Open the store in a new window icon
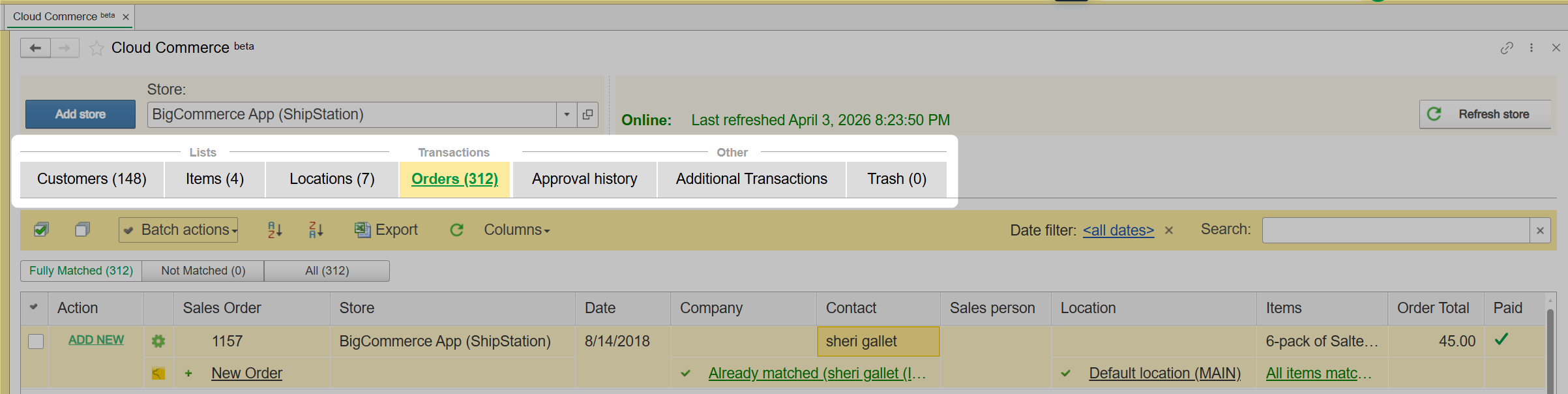This screenshot has width=1568, height=394. point(587,115)
